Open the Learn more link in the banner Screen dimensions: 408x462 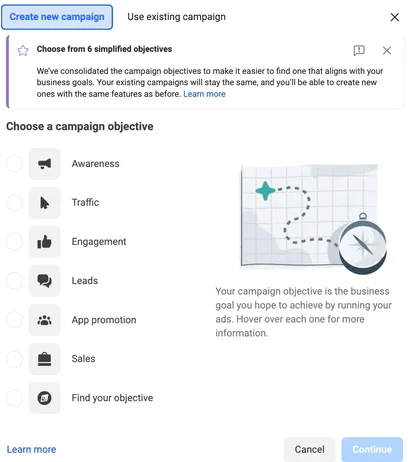(204, 94)
